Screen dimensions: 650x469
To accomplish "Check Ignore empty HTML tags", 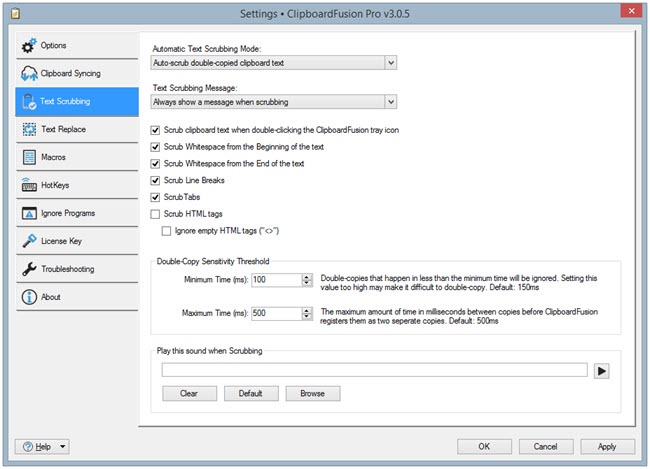I will [x=166, y=231].
